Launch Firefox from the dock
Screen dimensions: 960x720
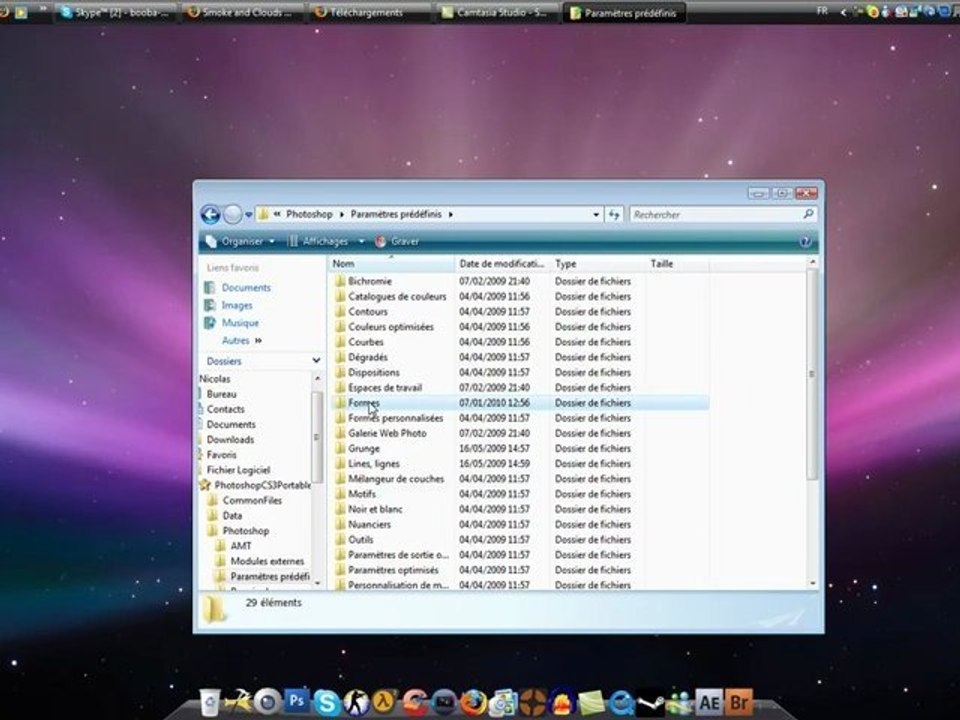coord(473,702)
